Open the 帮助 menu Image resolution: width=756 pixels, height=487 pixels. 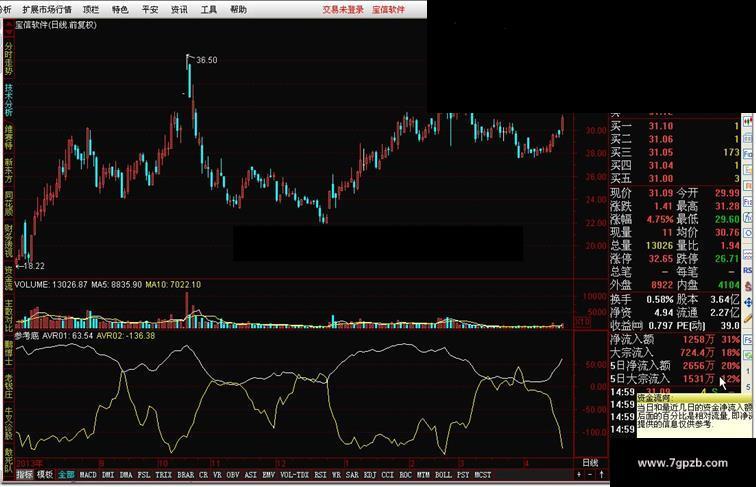pos(238,9)
